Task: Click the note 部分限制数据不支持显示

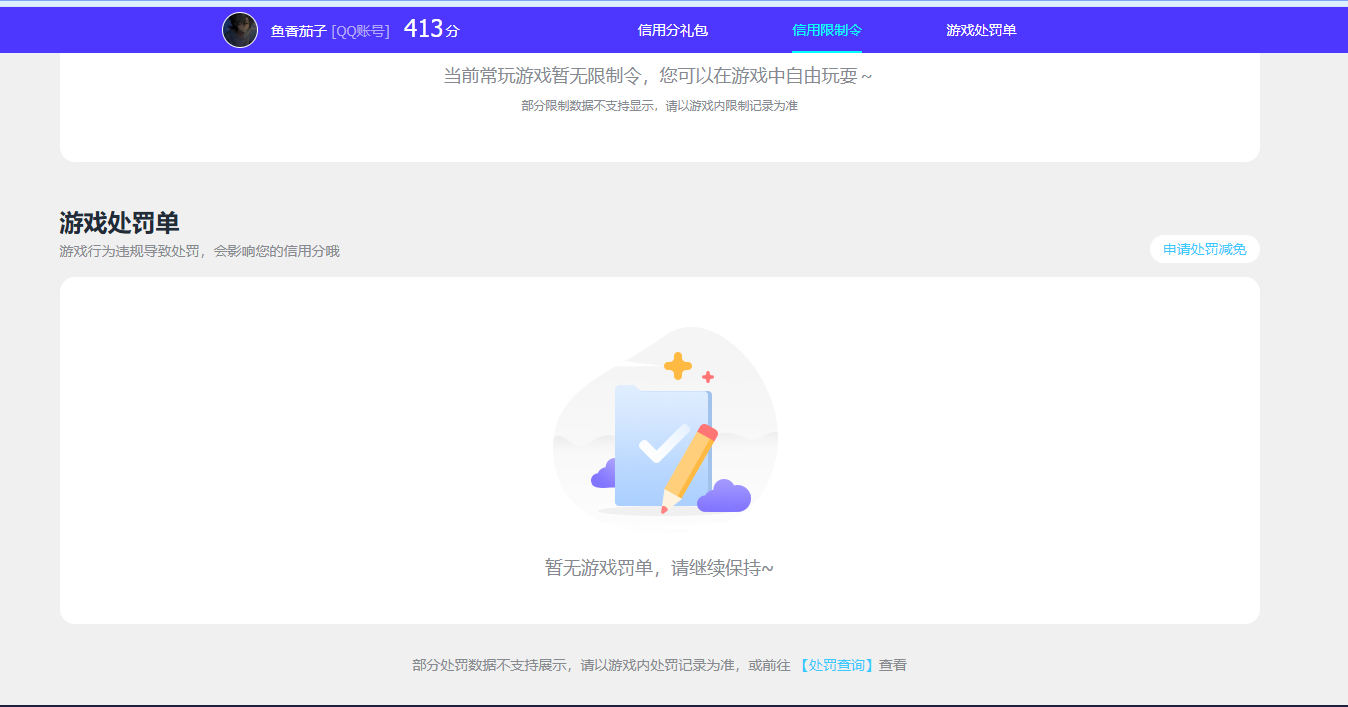Action: click(587, 106)
